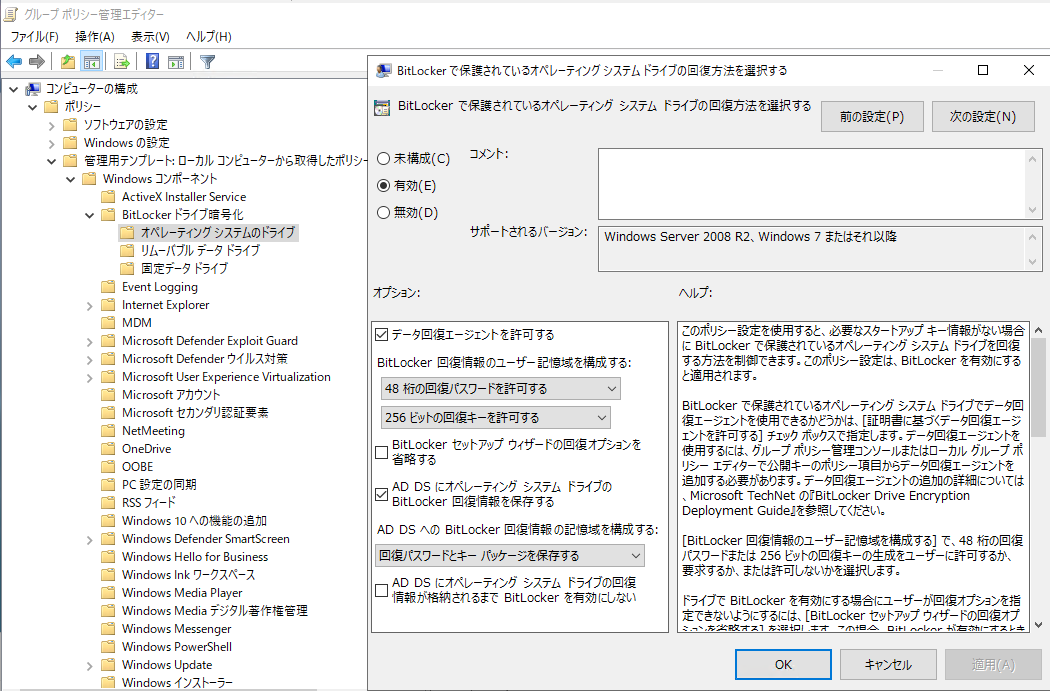
Task: Click the Filter funnel toolbar icon
Action: [x=208, y=62]
